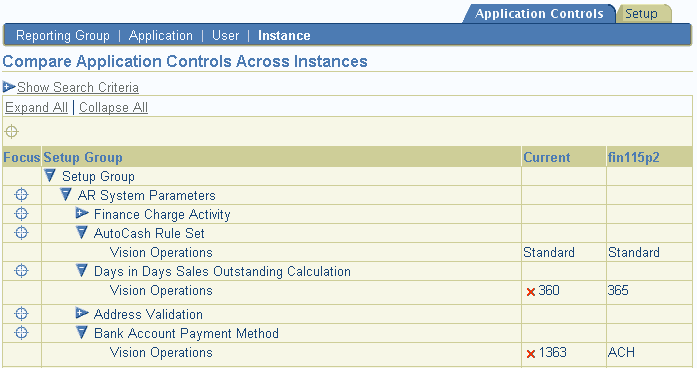
Task: Select Vision Operations under AutoCash Rule Set
Action: [x=161, y=252]
